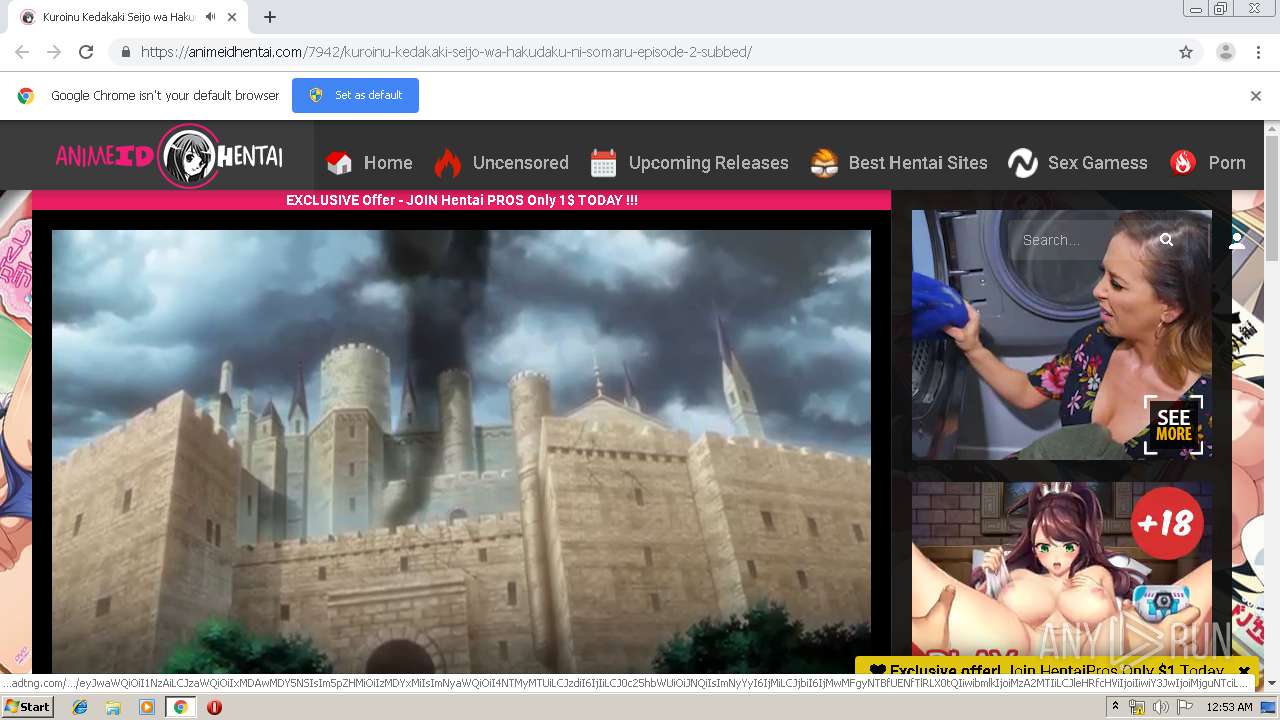Go back to the previous page
Screen dimensions: 1280x720
[22, 52]
